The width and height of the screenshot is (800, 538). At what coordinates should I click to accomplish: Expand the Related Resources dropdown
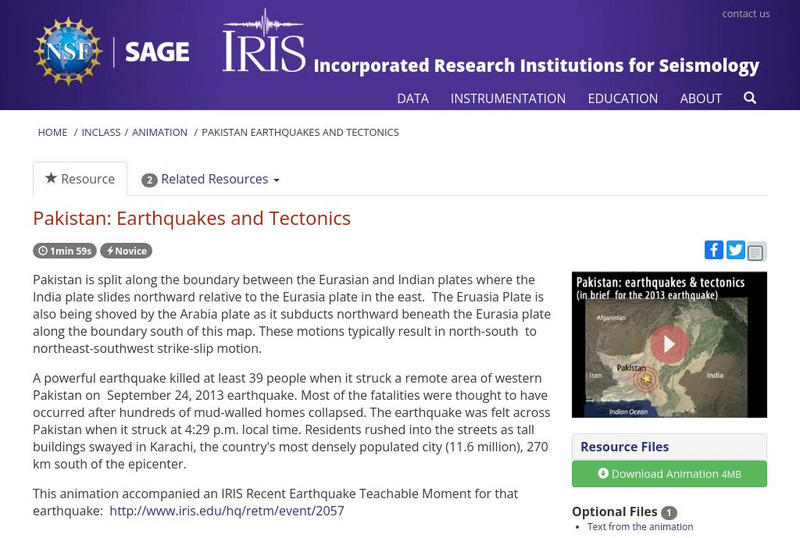click(211, 179)
